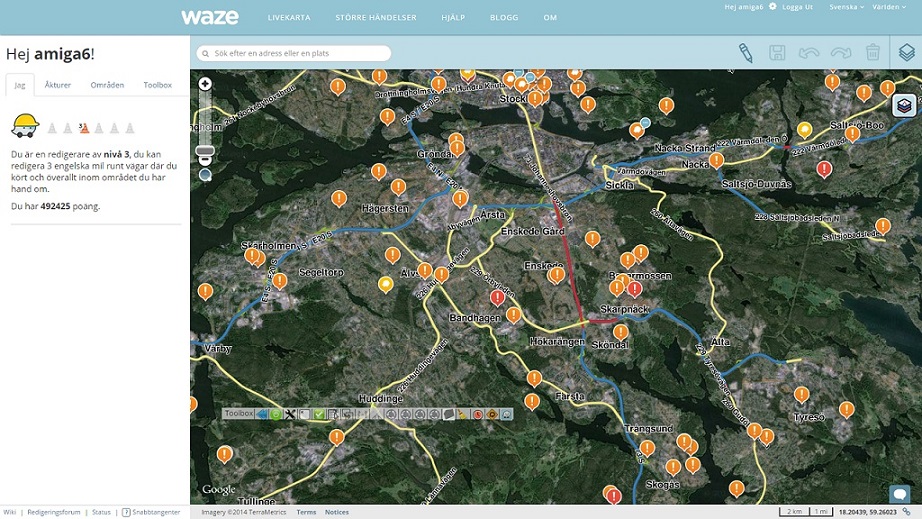Screen dimensions: 922x519
Task: Open the layers panel icon in header
Action: coord(905,52)
